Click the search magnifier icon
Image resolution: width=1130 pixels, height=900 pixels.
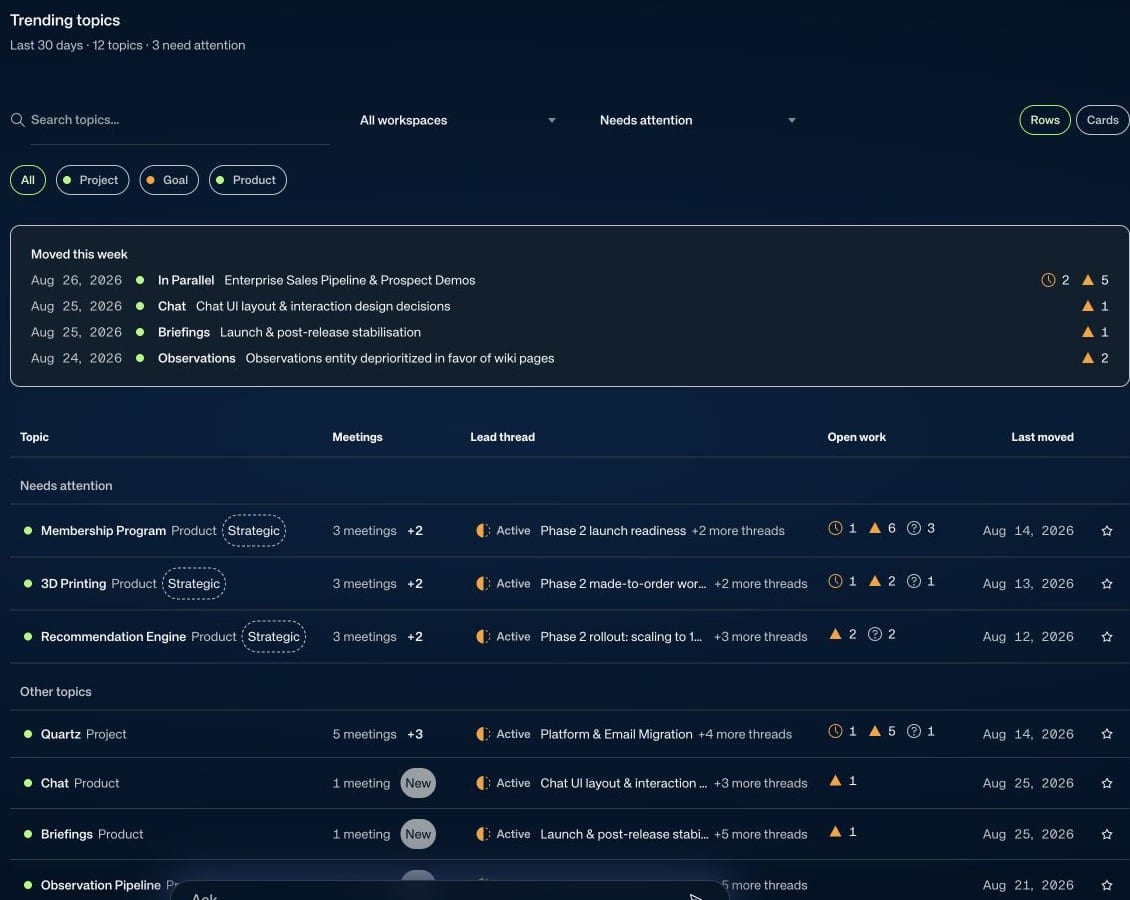18,120
